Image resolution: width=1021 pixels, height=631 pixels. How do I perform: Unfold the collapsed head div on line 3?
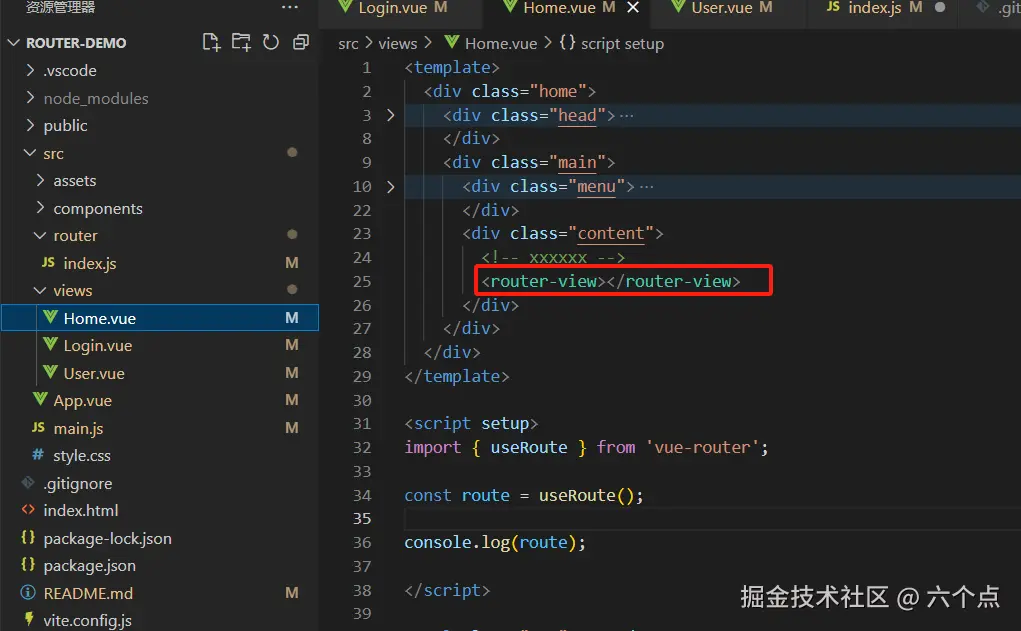tap(391, 115)
